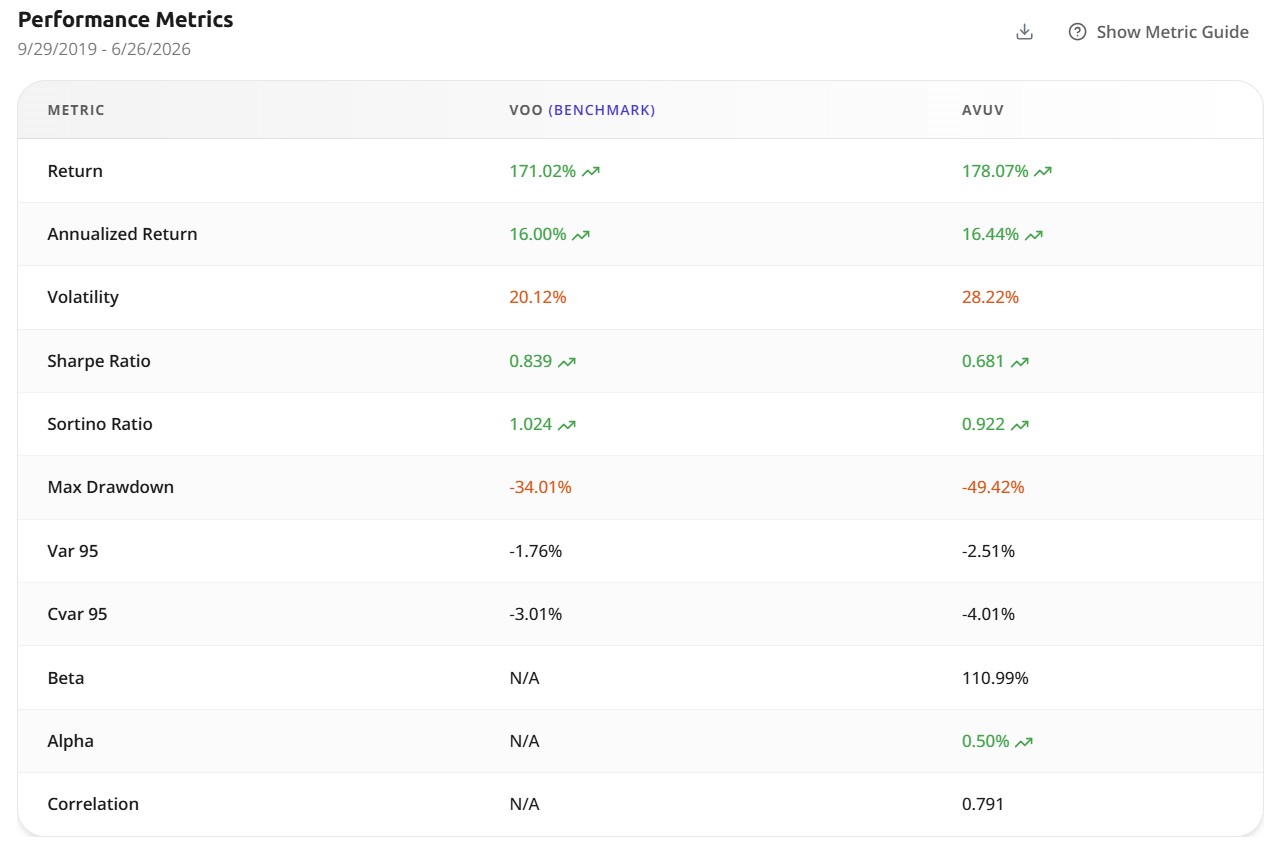
Task: Click the trend arrow beside 0.681
Action: click(1020, 362)
